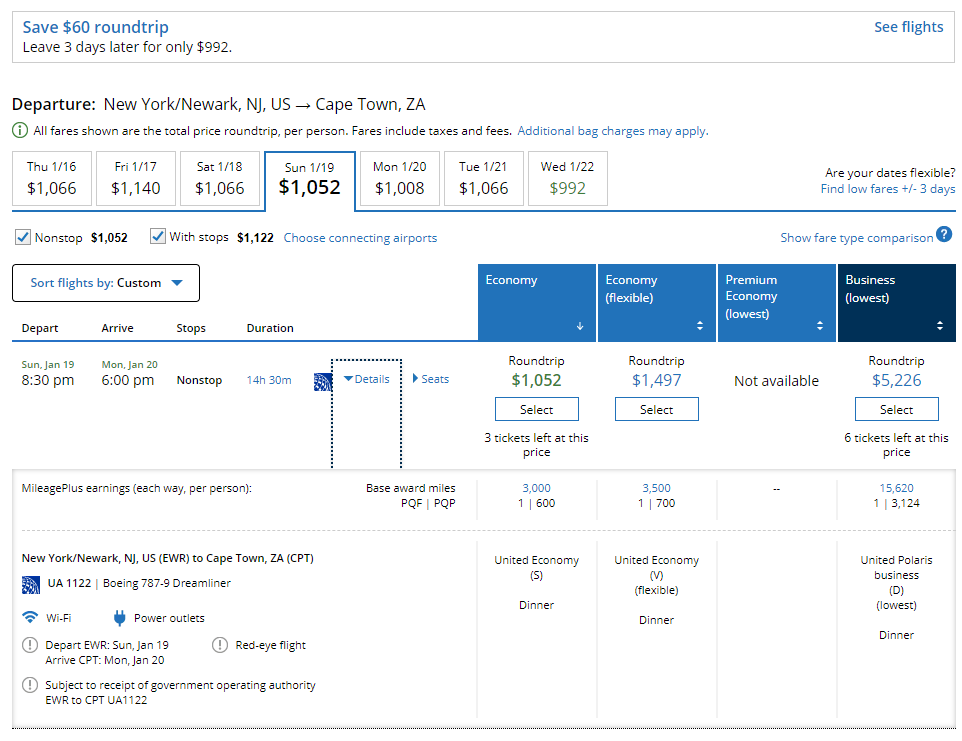
Task: Sort by Economy (flexible) column arrows
Action: tap(700, 326)
